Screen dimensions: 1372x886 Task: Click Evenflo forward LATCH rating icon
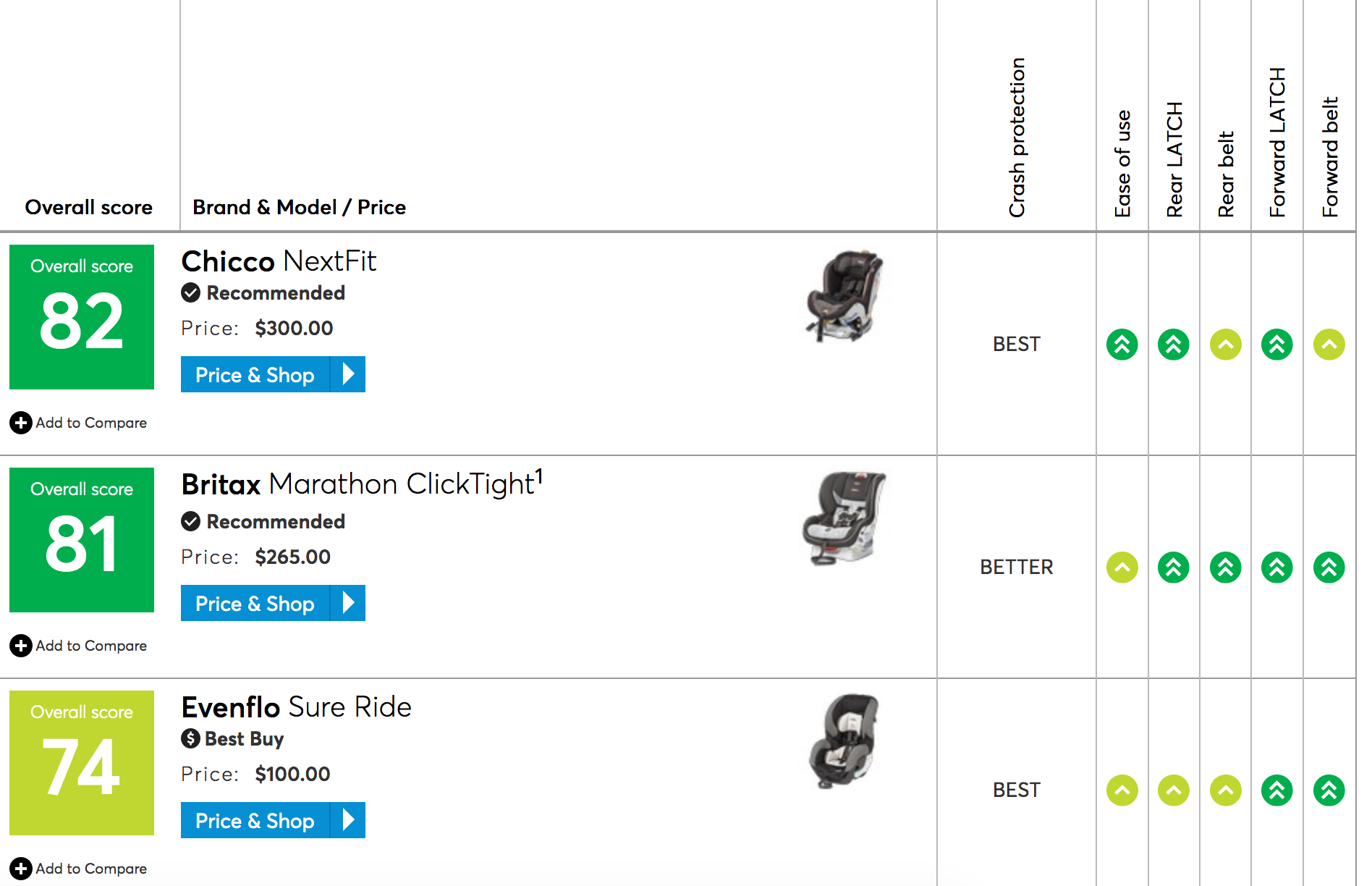click(1276, 790)
